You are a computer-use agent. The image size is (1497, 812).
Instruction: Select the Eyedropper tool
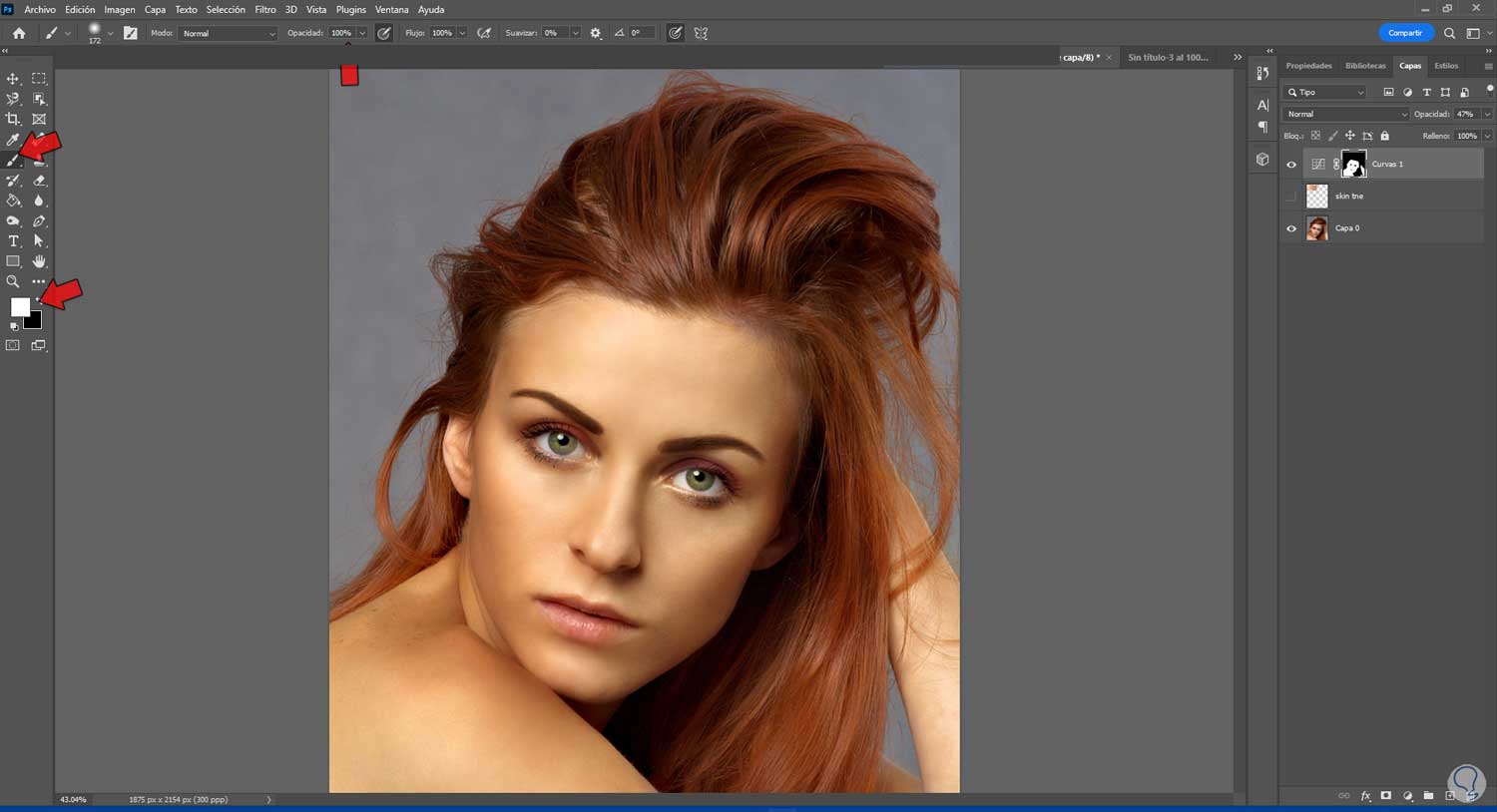[x=13, y=140]
